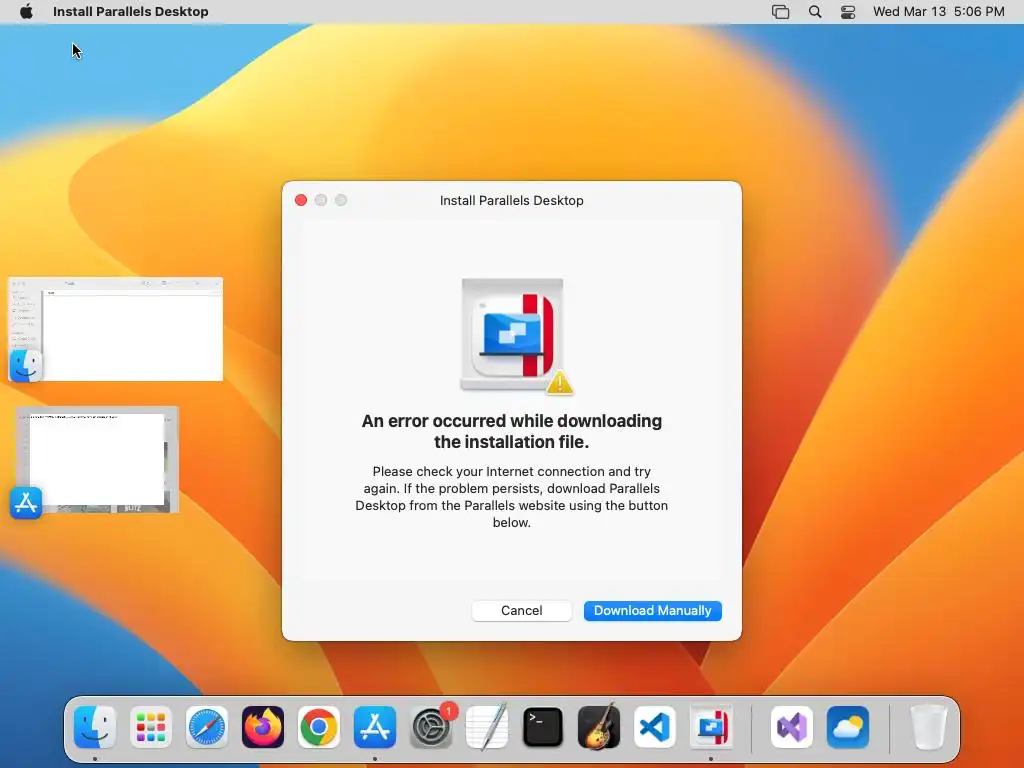Image resolution: width=1024 pixels, height=768 pixels.
Task: Open System Settings from the Dock
Action: point(431,727)
